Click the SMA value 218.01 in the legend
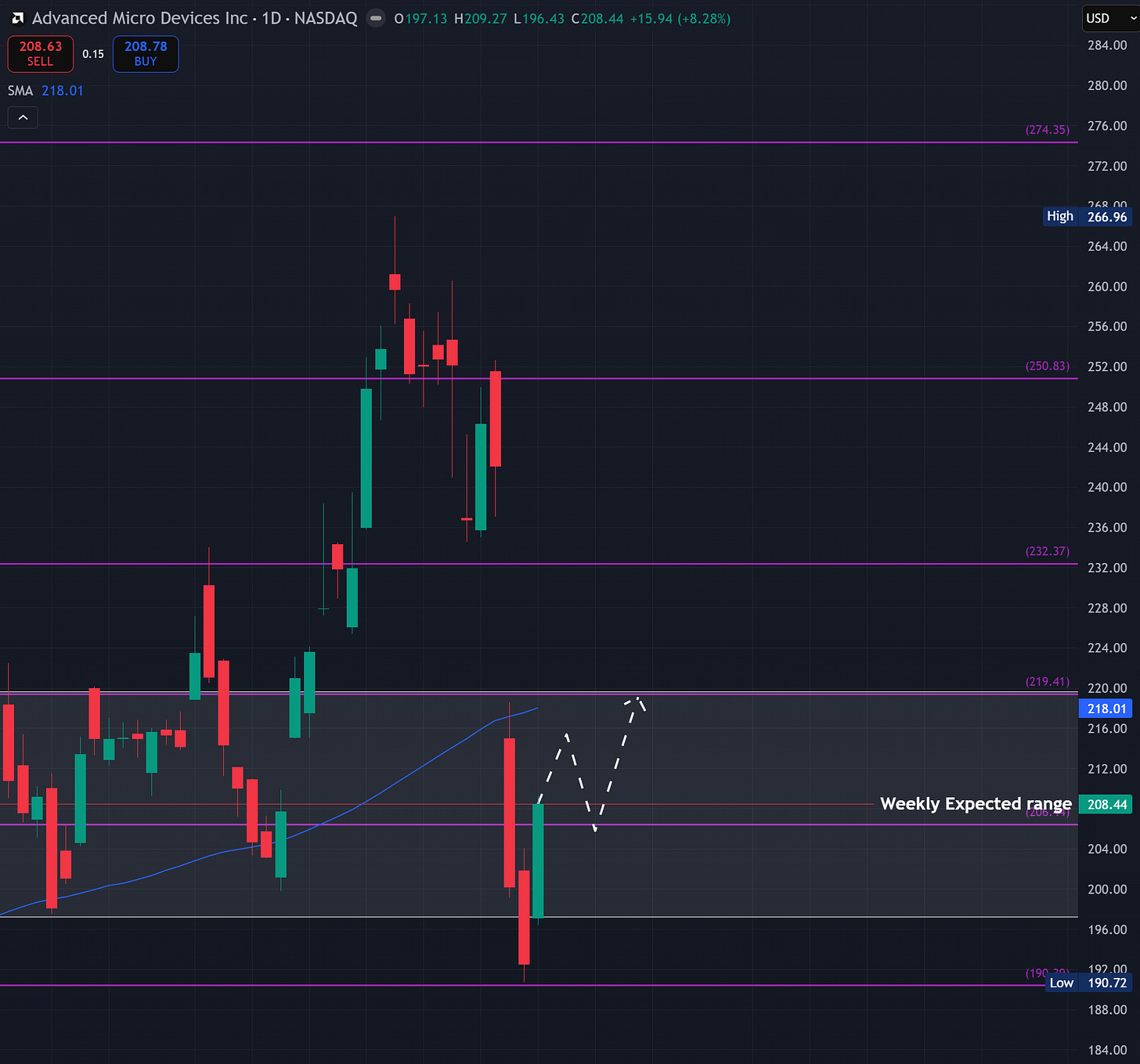 pos(63,91)
